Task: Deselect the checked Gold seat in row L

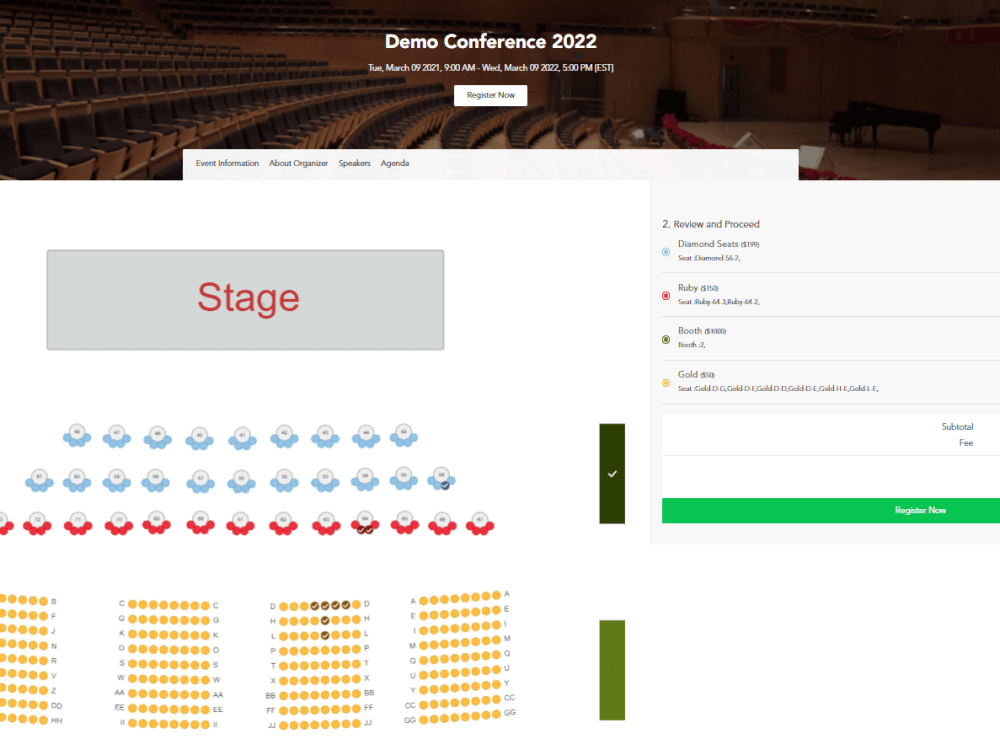Action: [x=325, y=635]
